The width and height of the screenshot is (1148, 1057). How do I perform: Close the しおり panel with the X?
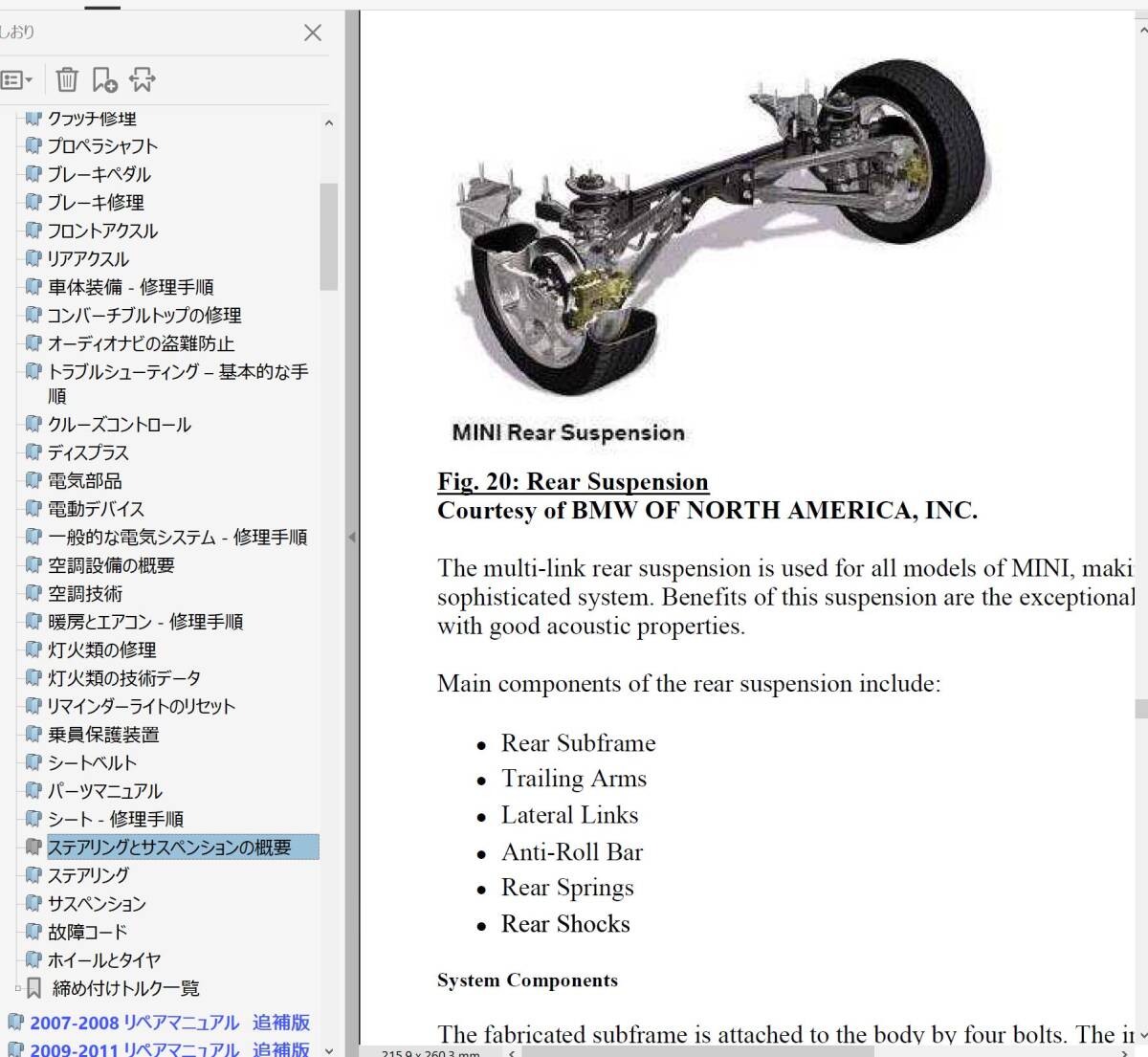pos(312,33)
